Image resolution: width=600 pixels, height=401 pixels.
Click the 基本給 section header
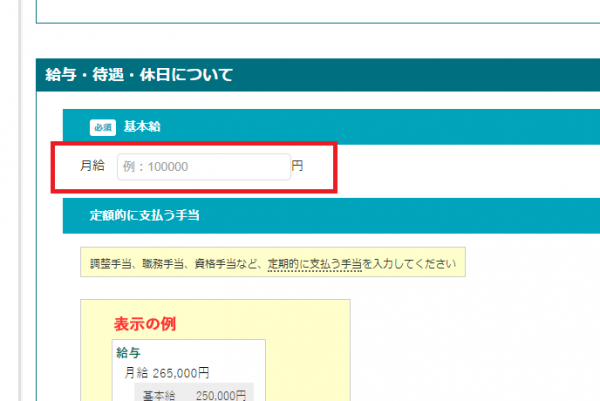point(331,127)
